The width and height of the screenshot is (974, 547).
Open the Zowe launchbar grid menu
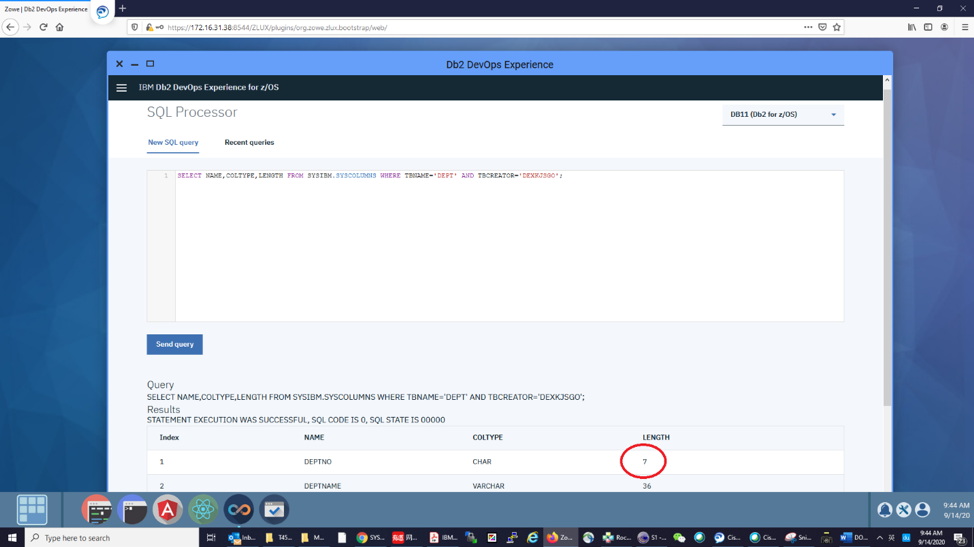[x=32, y=510]
